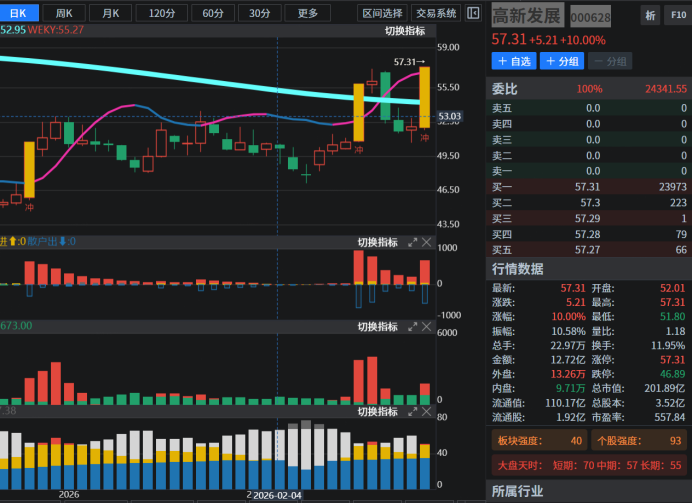Close the first indicator sub-chart panel

[427, 242]
